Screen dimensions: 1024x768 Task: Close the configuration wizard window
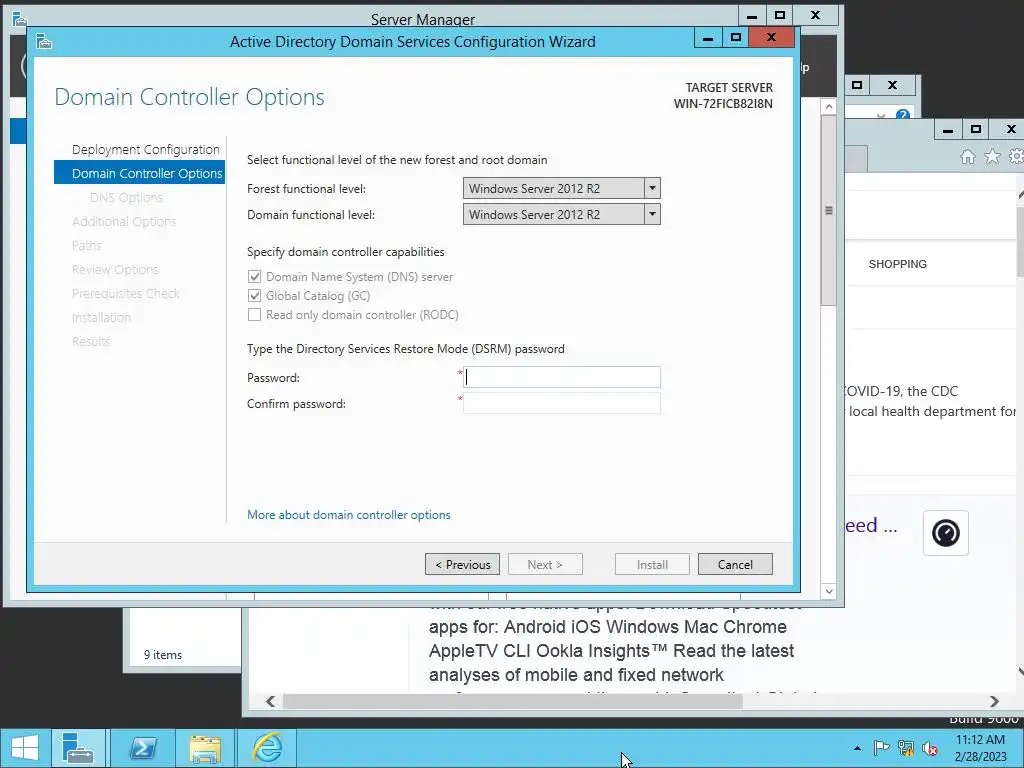point(771,38)
